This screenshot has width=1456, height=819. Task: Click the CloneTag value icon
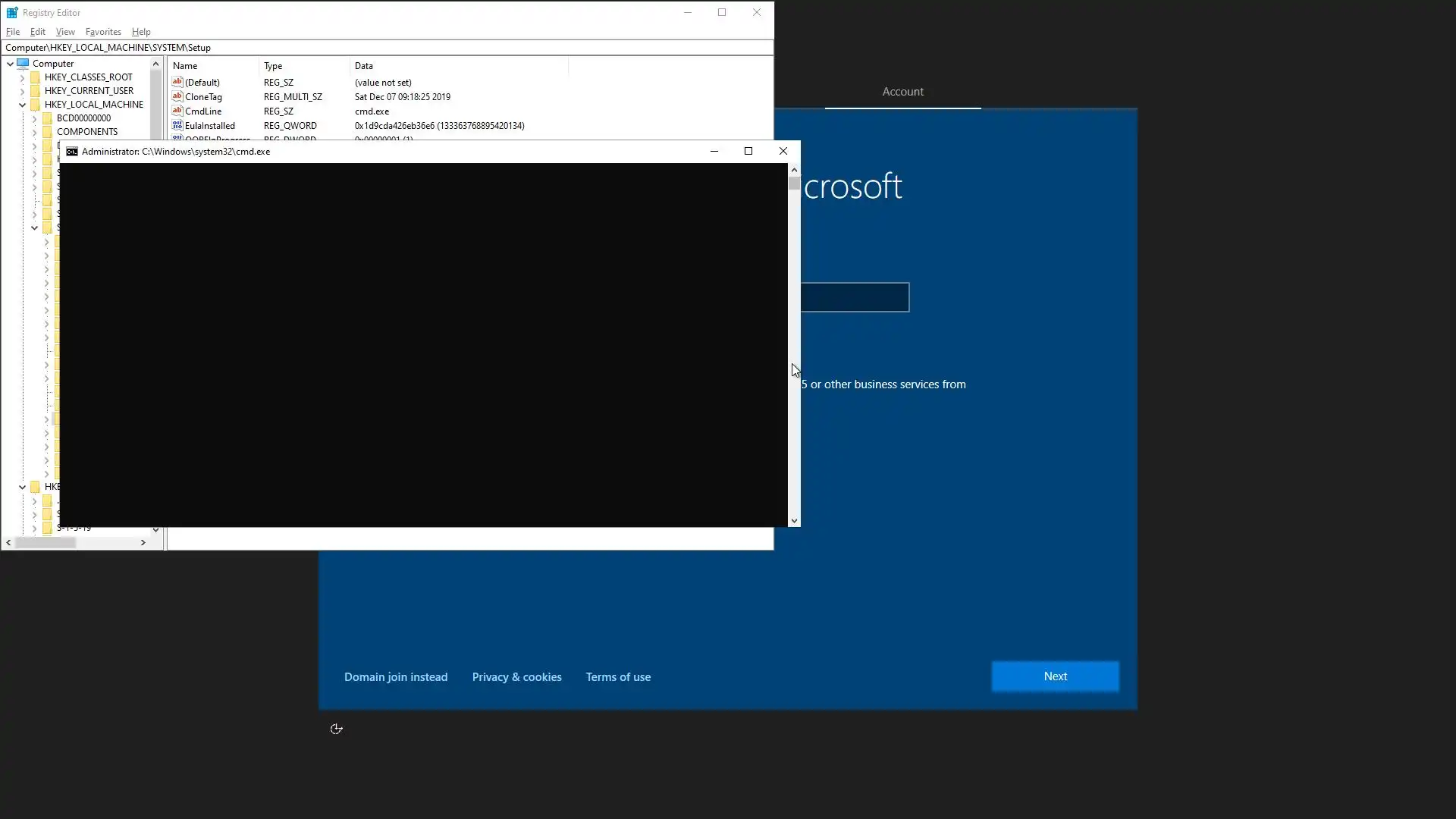click(x=177, y=96)
